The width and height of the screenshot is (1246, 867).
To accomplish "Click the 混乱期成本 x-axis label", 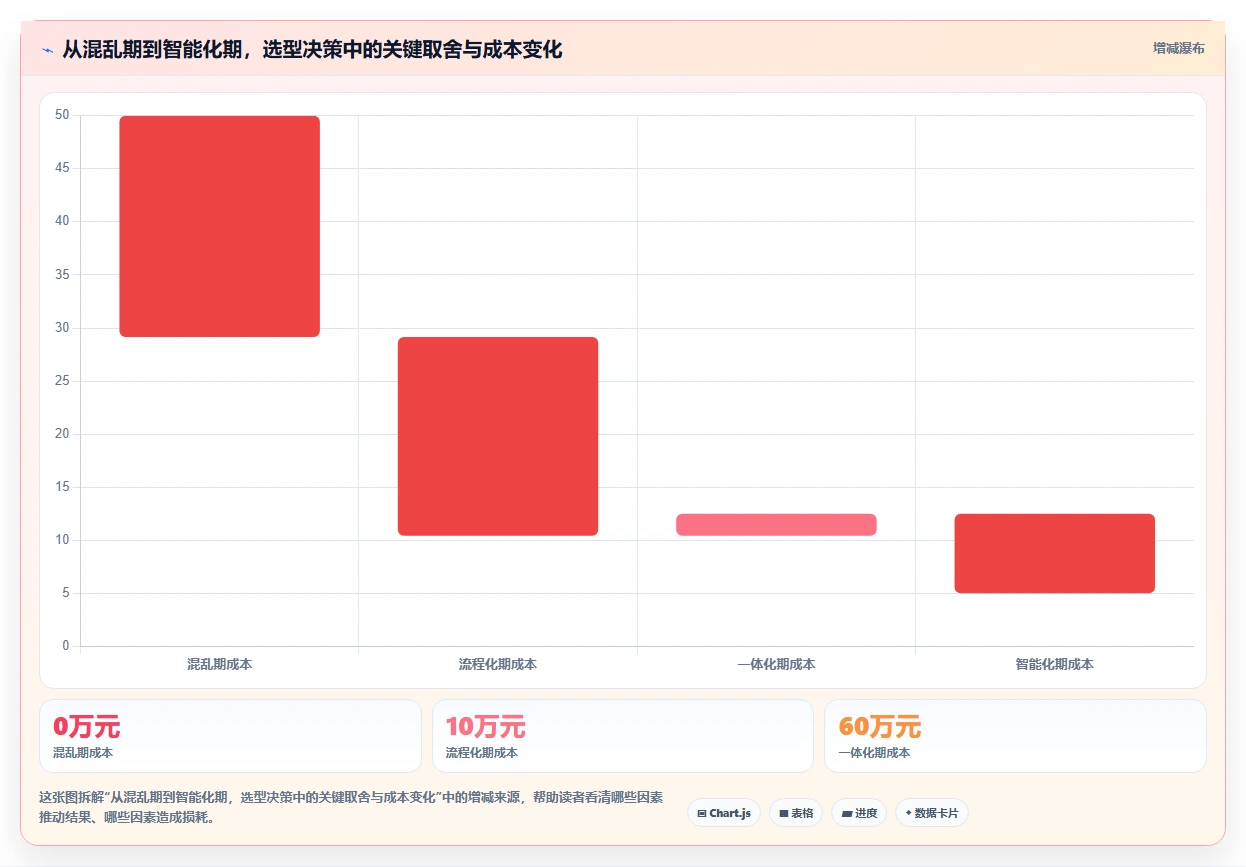I will (219, 664).
